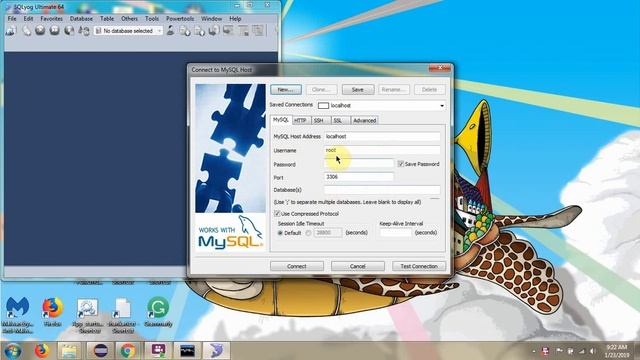
Task: Select the Firefox desktop shortcut
Action: tap(53, 312)
